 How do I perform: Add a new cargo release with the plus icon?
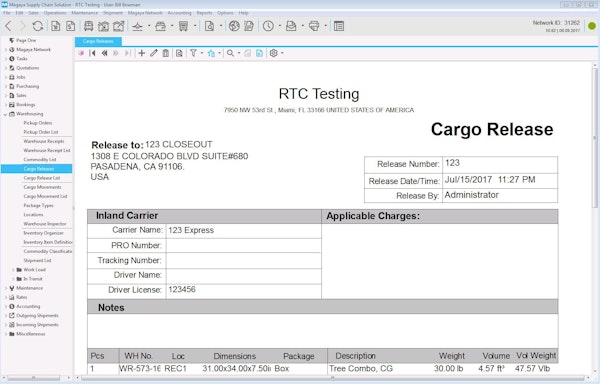(142, 53)
